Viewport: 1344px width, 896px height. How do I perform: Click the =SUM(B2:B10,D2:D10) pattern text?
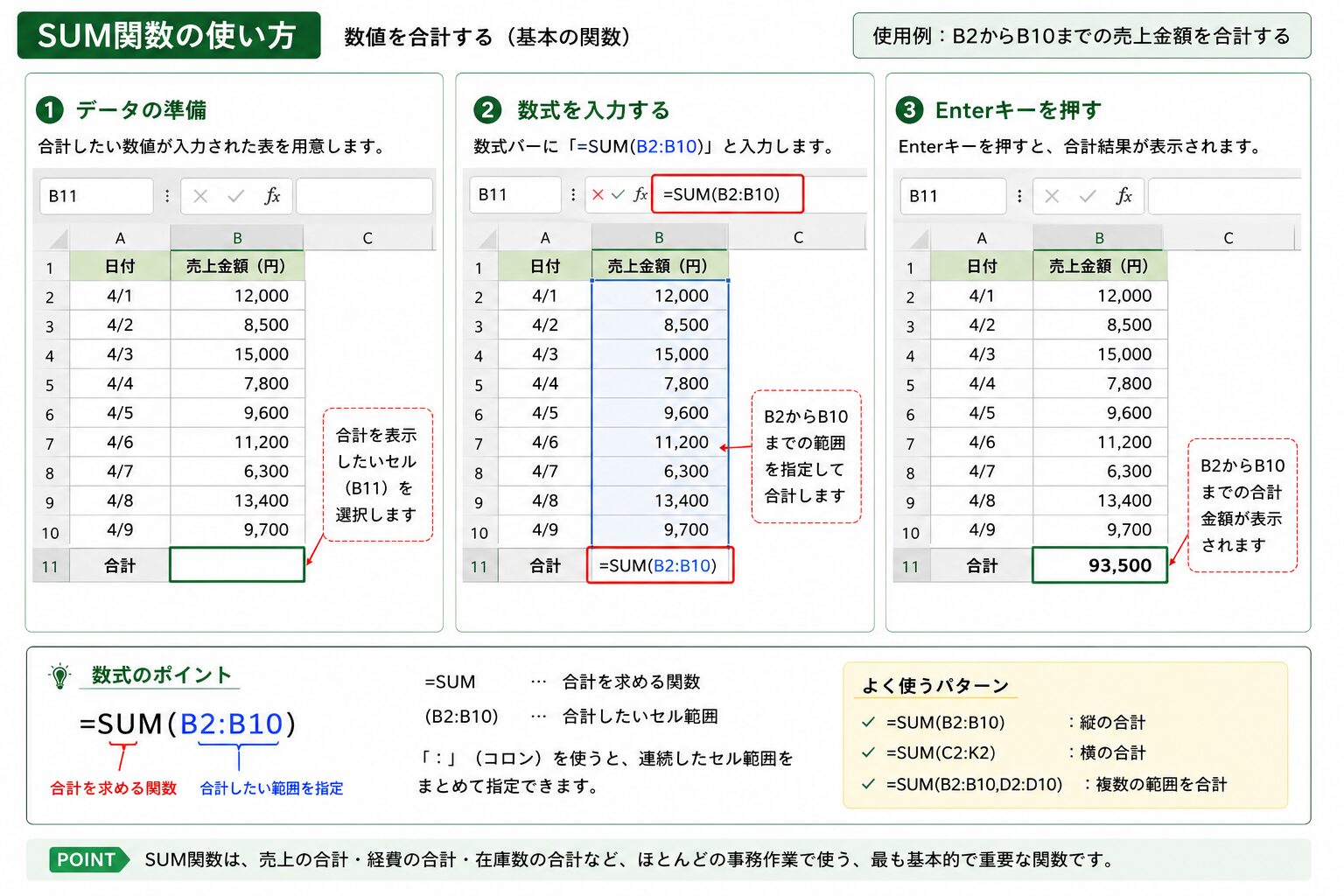[974, 784]
